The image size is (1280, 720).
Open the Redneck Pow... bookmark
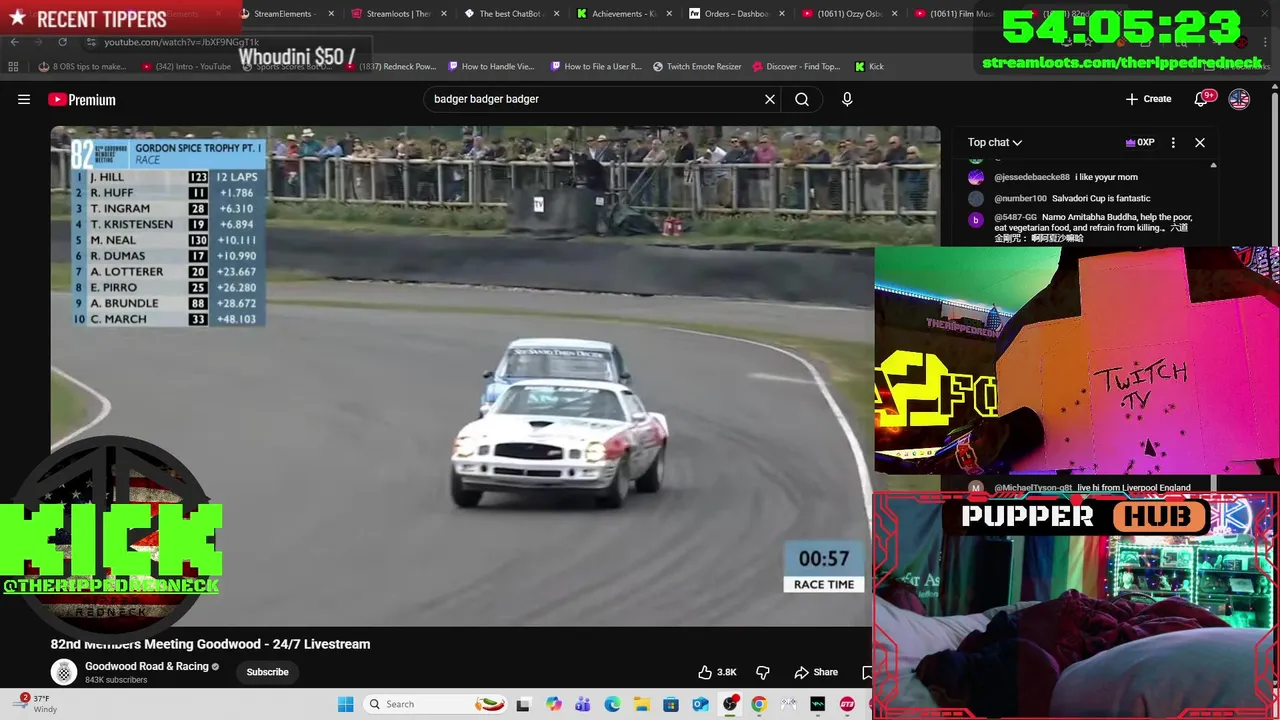[x=392, y=66]
